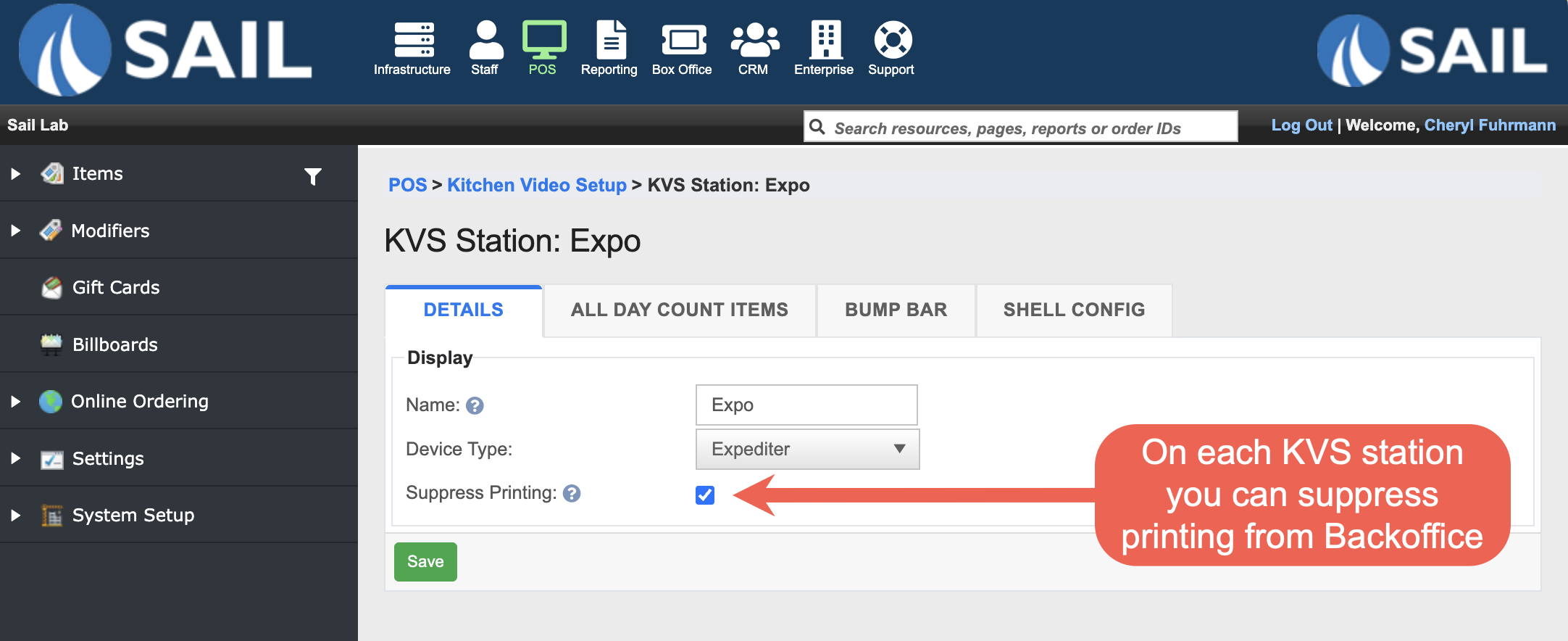Click the sidebar filter funnel icon
The height and width of the screenshot is (641, 1568).
[x=313, y=176]
